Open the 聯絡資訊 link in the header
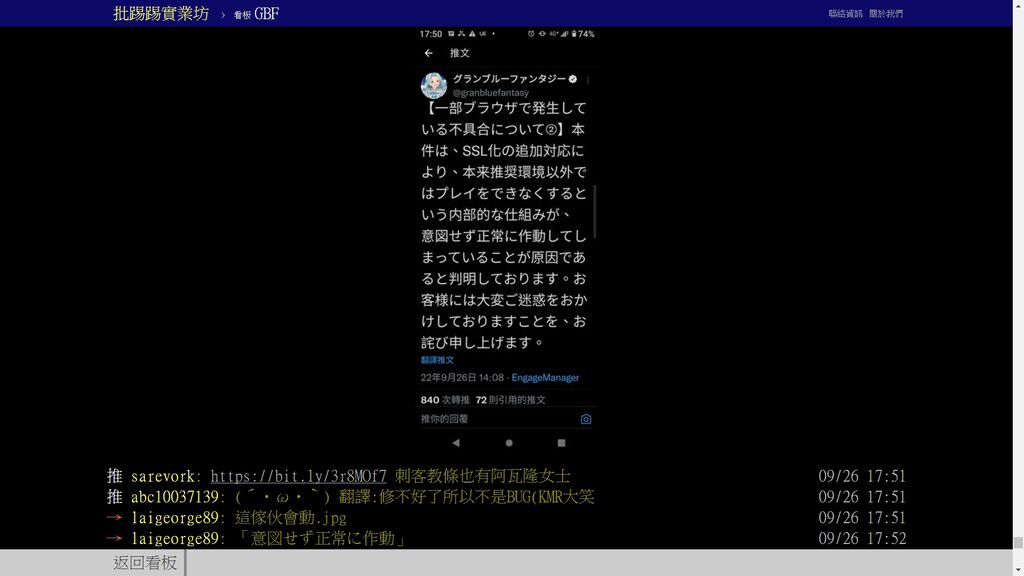The width and height of the screenshot is (1024, 576). click(845, 14)
